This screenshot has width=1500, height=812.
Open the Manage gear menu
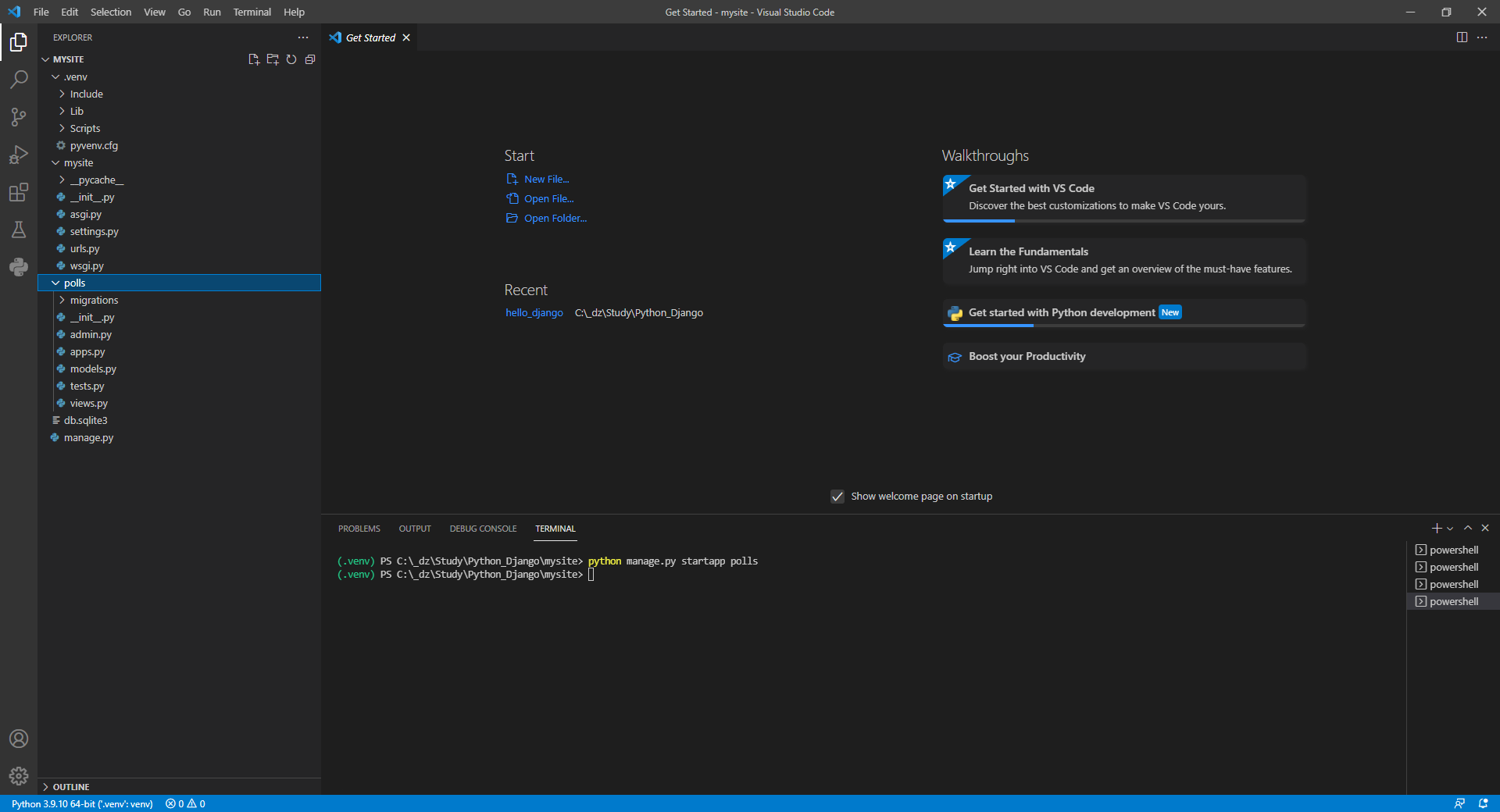click(19, 776)
